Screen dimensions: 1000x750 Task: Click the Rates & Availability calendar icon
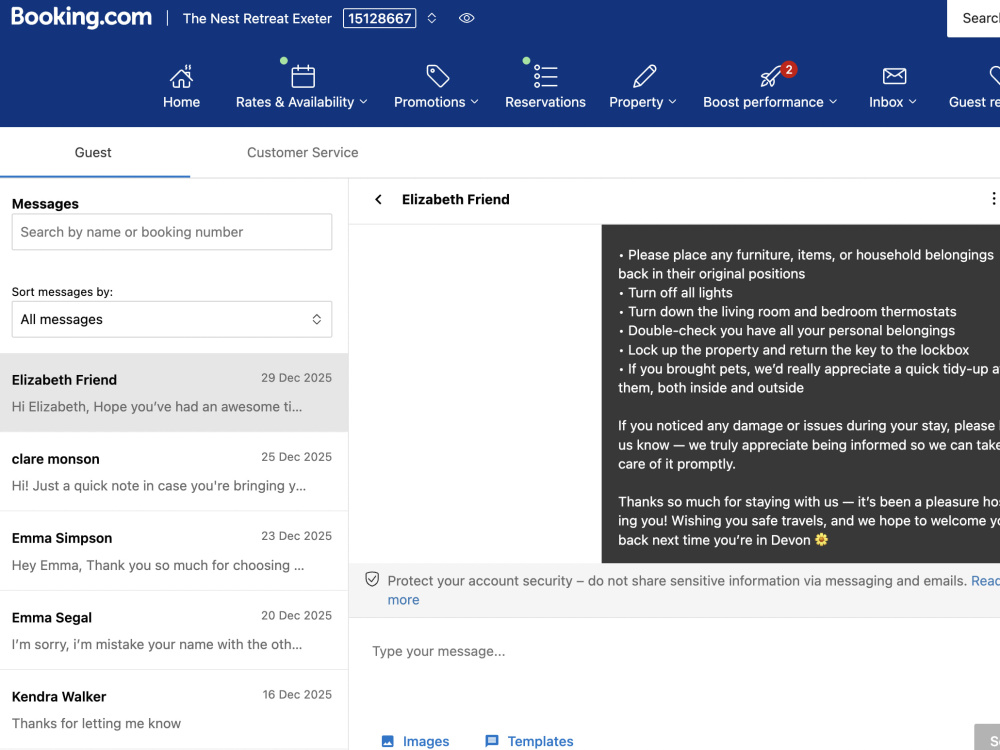pos(302,77)
